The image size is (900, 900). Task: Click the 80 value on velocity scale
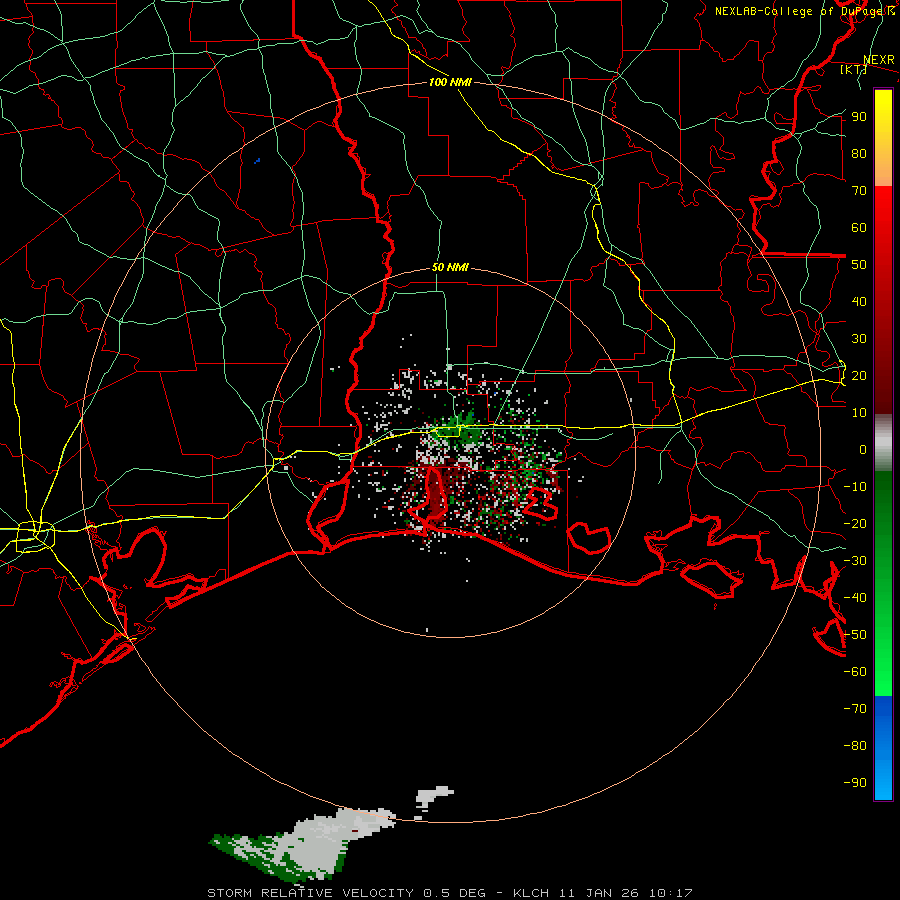pyautogui.click(x=859, y=153)
